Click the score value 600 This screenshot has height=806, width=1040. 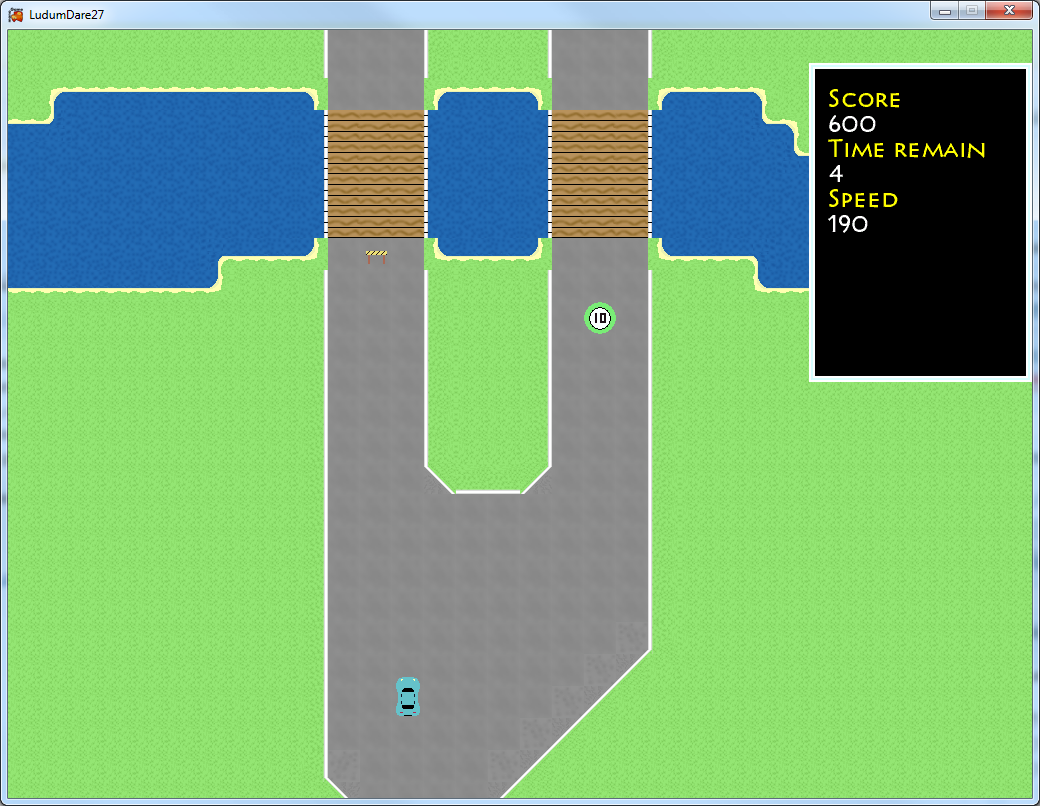852,124
